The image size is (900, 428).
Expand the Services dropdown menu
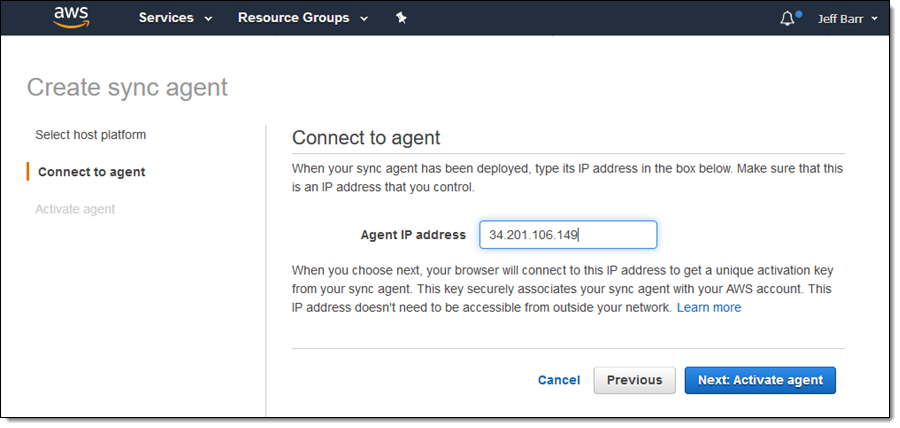pos(175,18)
